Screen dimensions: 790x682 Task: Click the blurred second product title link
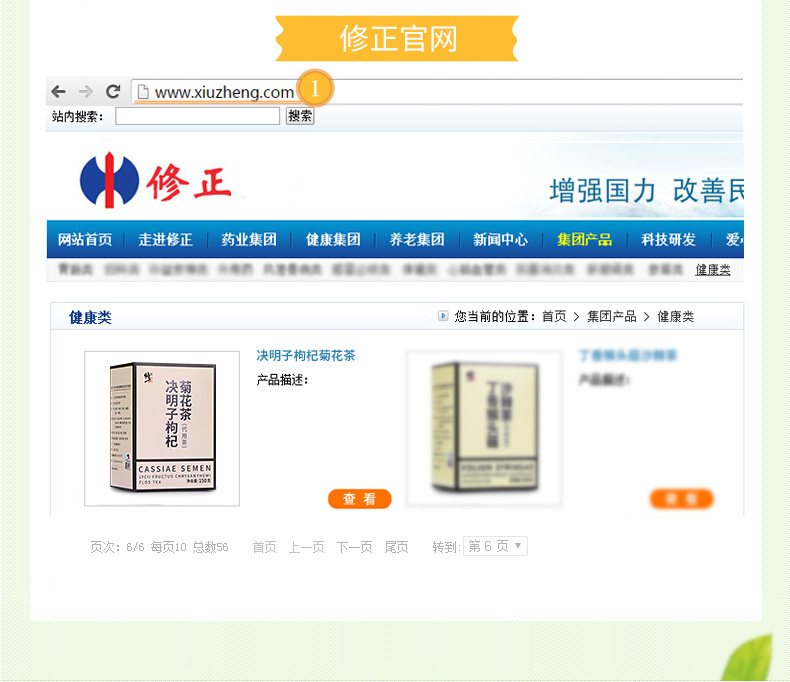click(628, 356)
